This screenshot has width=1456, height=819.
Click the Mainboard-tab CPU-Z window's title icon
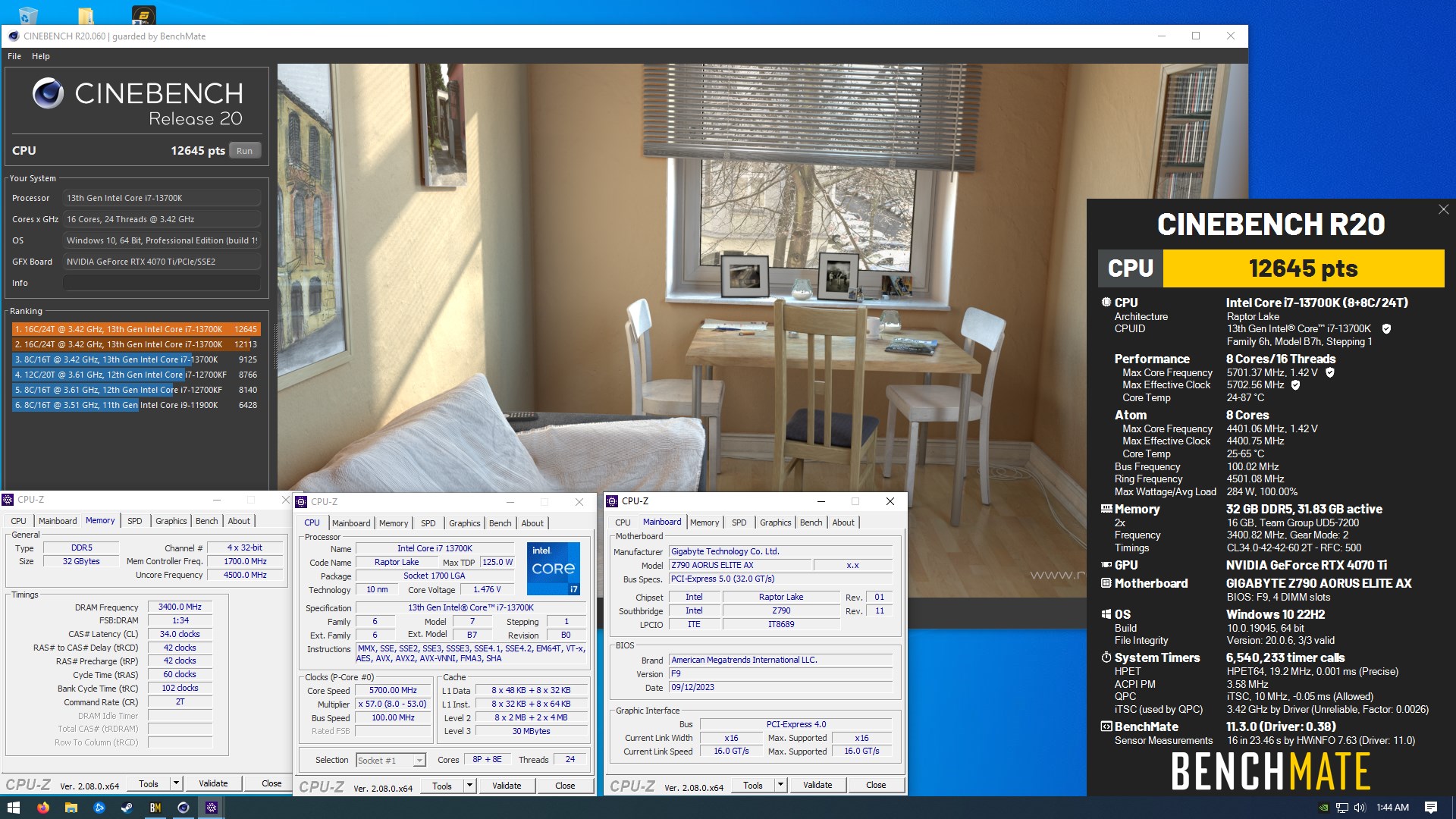point(612,501)
